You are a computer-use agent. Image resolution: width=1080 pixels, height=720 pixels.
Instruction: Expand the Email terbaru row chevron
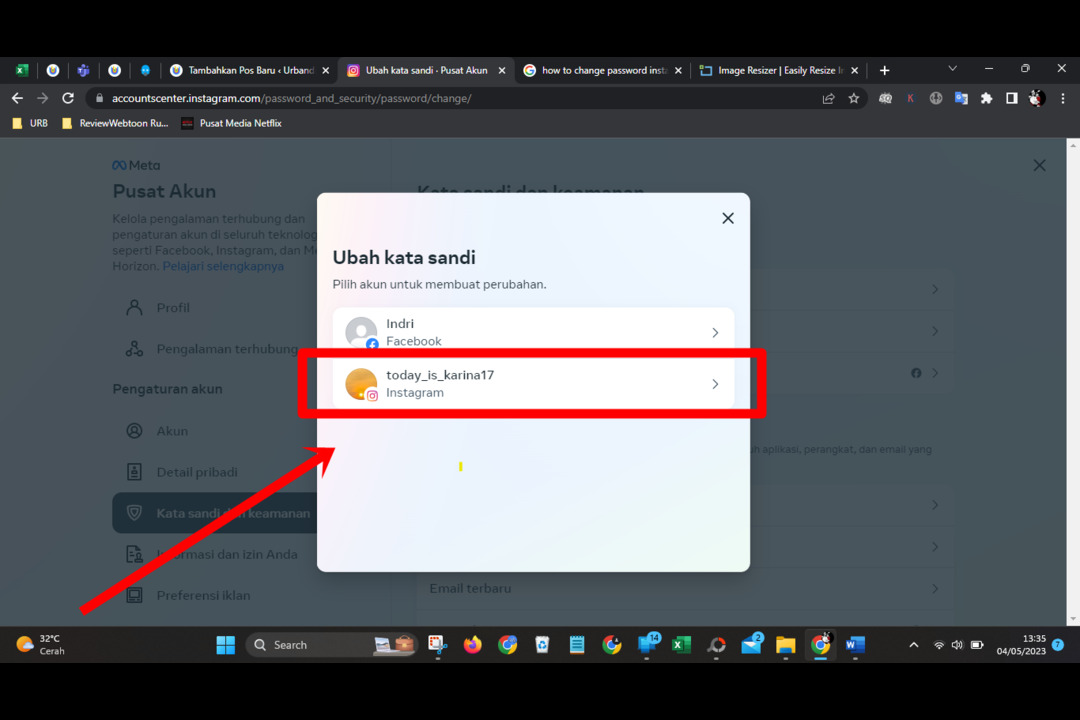(x=935, y=588)
